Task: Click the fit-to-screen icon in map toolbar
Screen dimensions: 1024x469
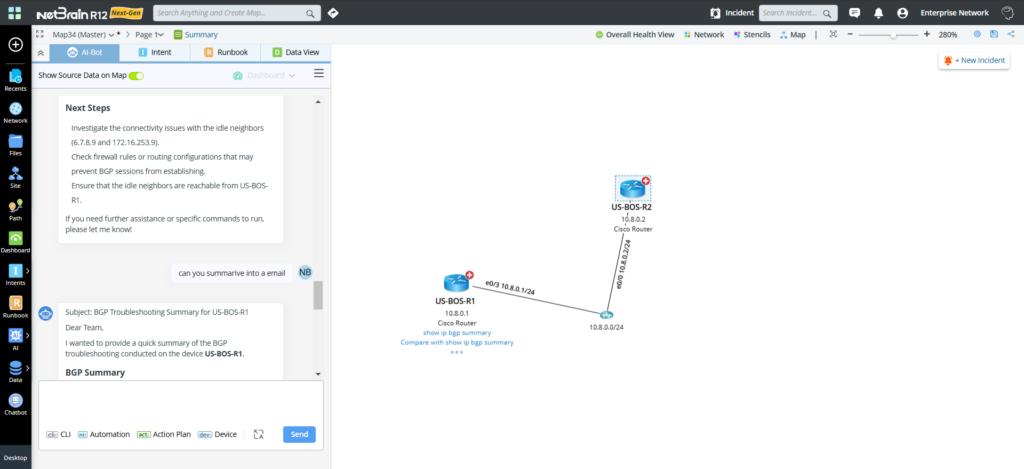Action: click(833, 34)
